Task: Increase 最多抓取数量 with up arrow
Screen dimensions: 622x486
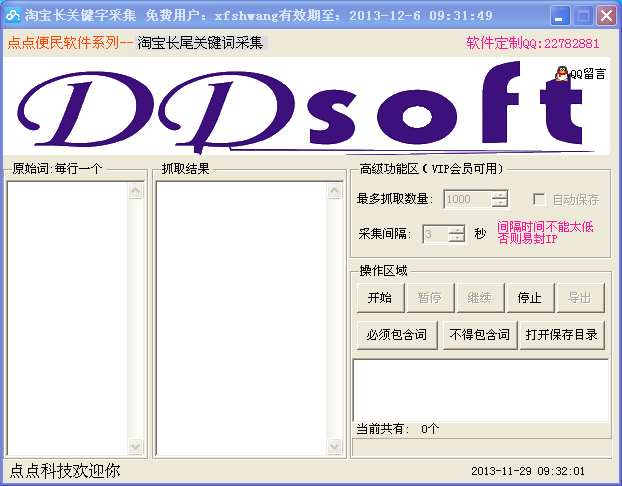Action: (x=500, y=195)
